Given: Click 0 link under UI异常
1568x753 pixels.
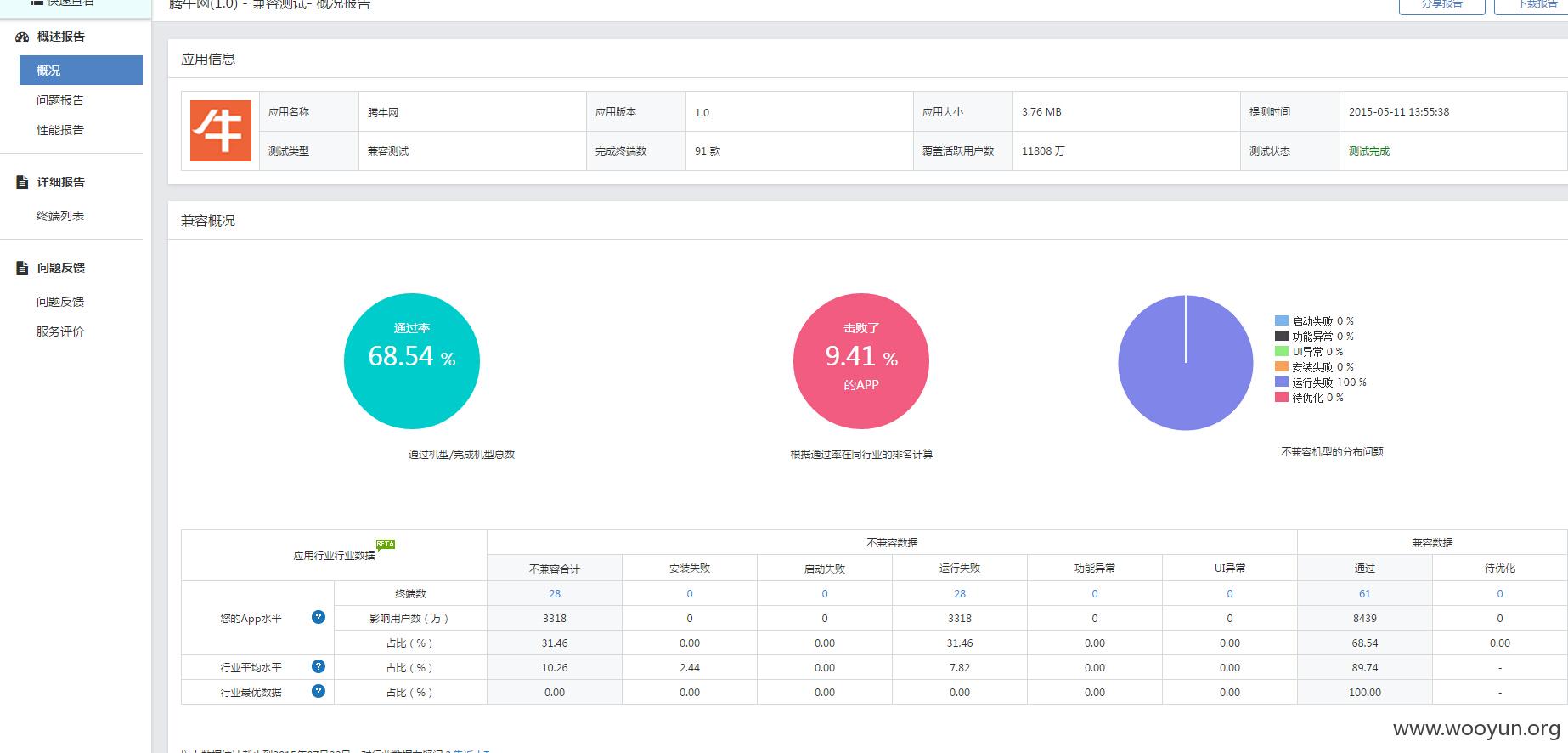Looking at the screenshot, I should point(1230,593).
